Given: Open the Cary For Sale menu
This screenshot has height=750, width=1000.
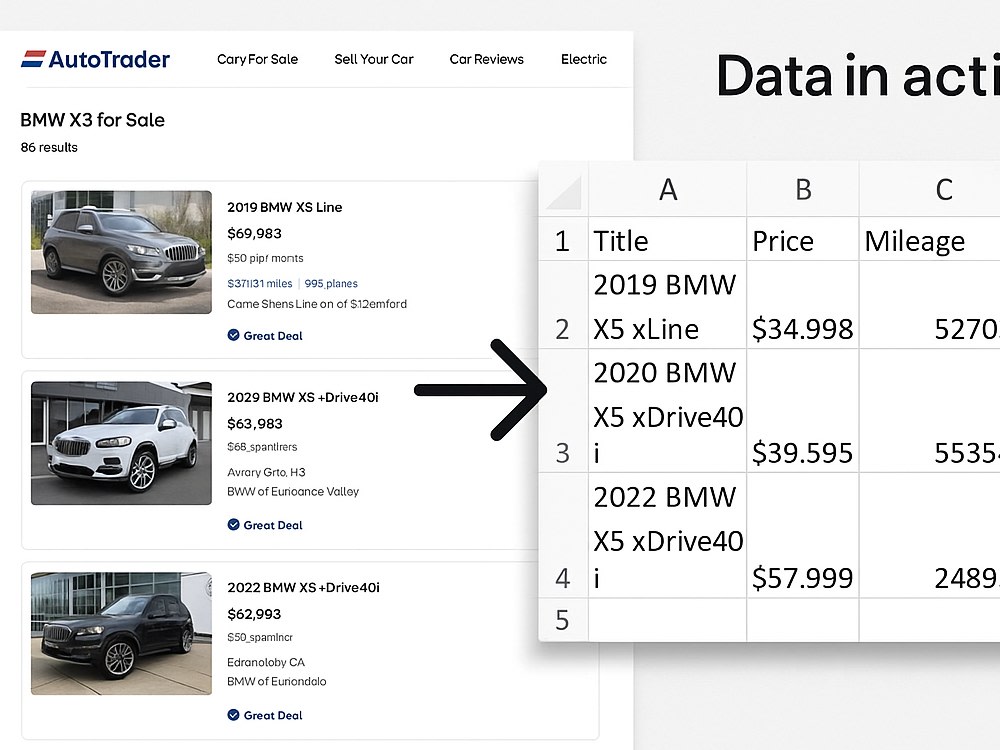Looking at the screenshot, I should coord(257,59).
